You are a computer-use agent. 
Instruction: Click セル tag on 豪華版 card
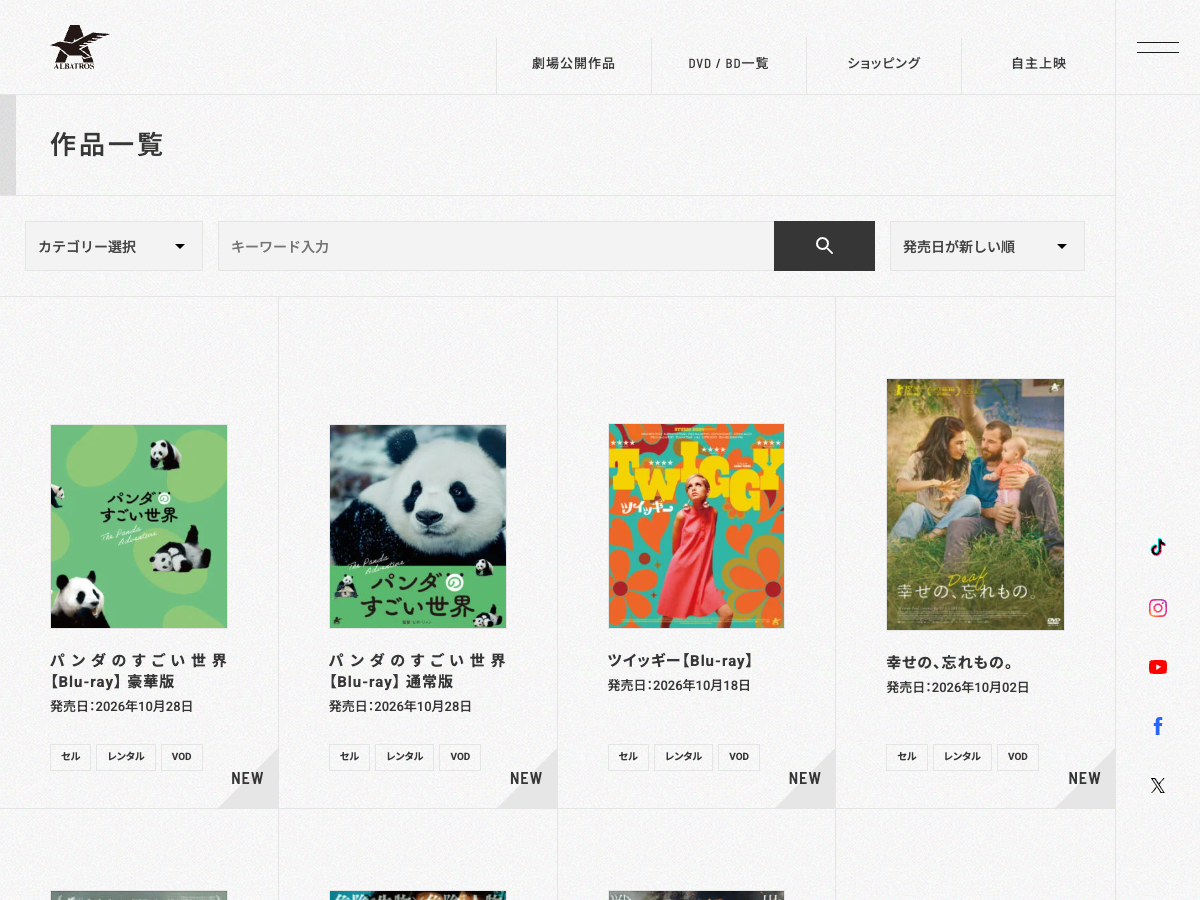[x=71, y=757]
